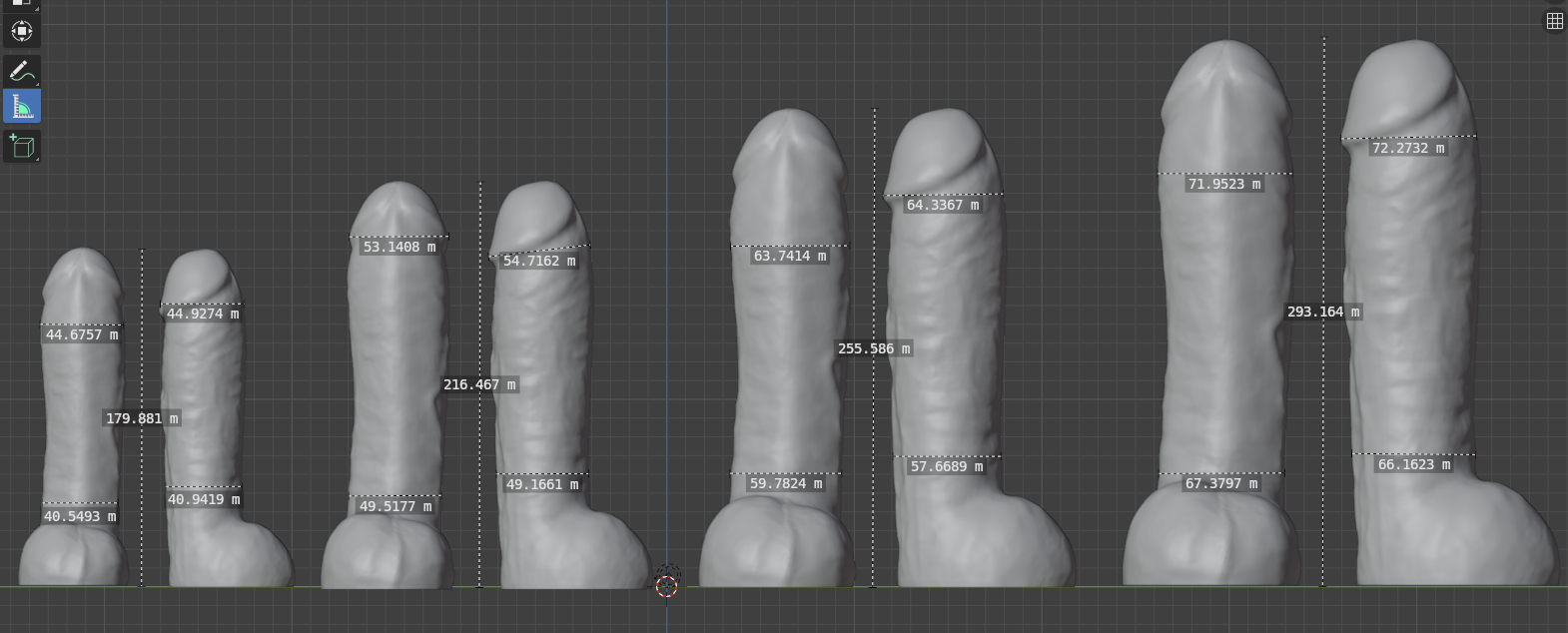Select the 216.467 m ruler label

pyautogui.click(x=479, y=384)
